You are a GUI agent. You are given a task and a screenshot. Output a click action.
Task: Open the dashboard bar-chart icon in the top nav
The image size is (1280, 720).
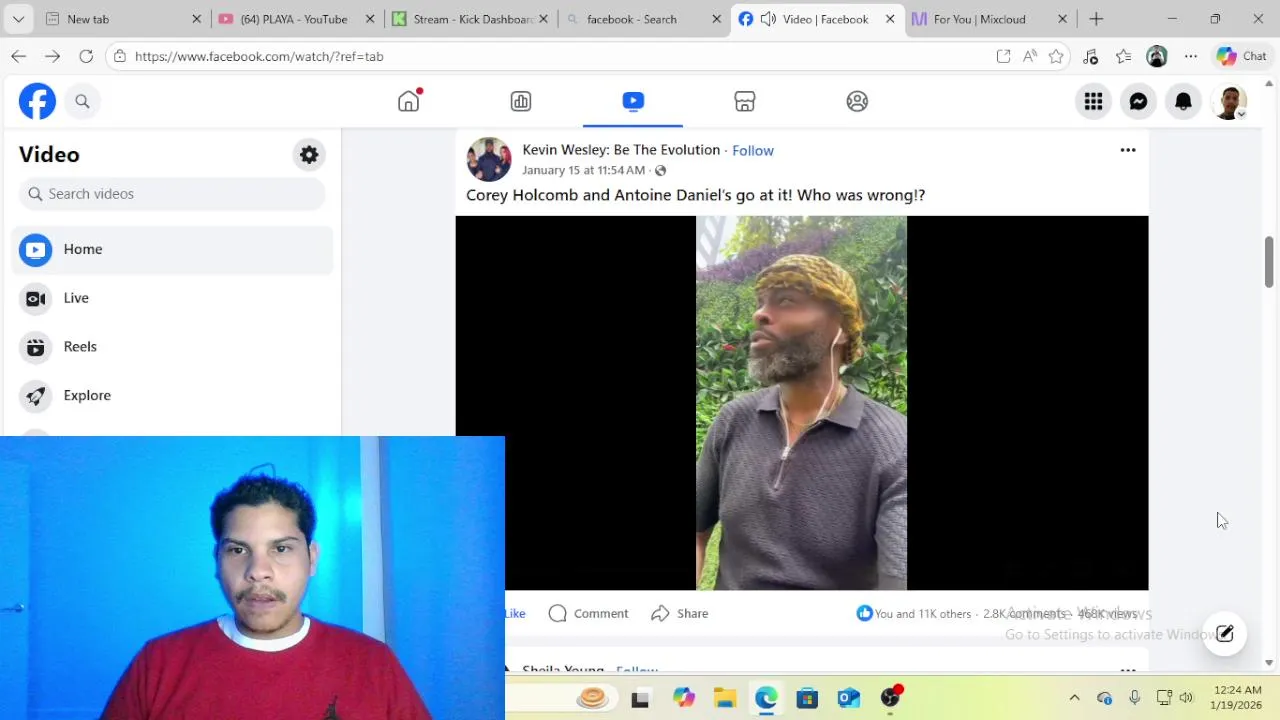tap(521, 101)
